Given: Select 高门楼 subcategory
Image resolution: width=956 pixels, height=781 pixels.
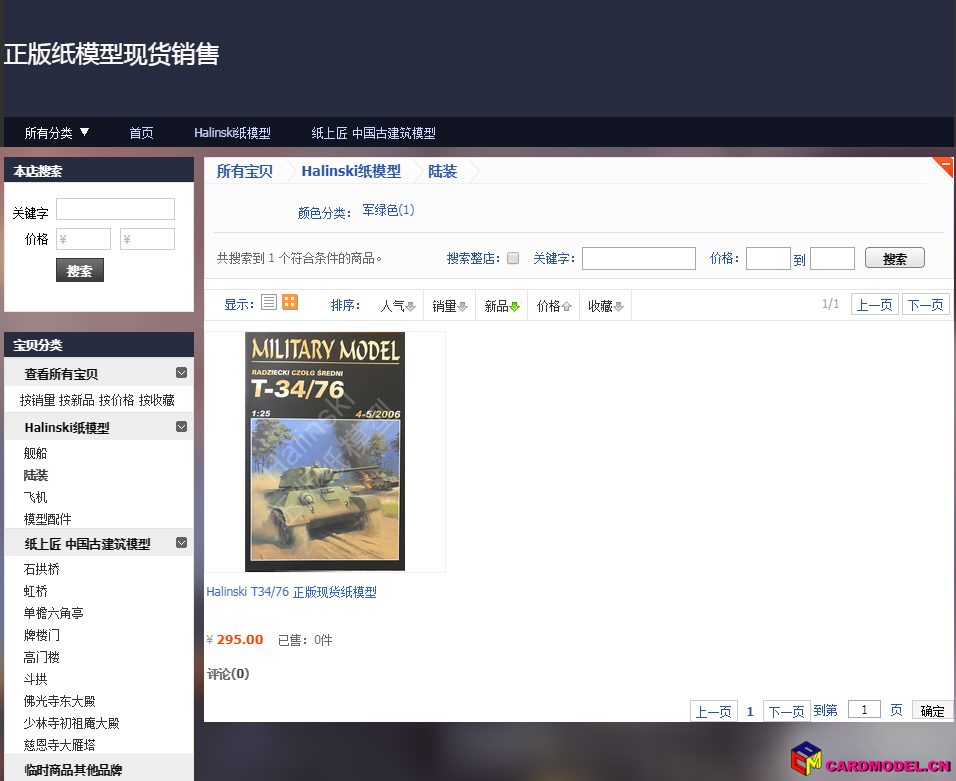Looking at the screenshot, I should coord(41,657).
